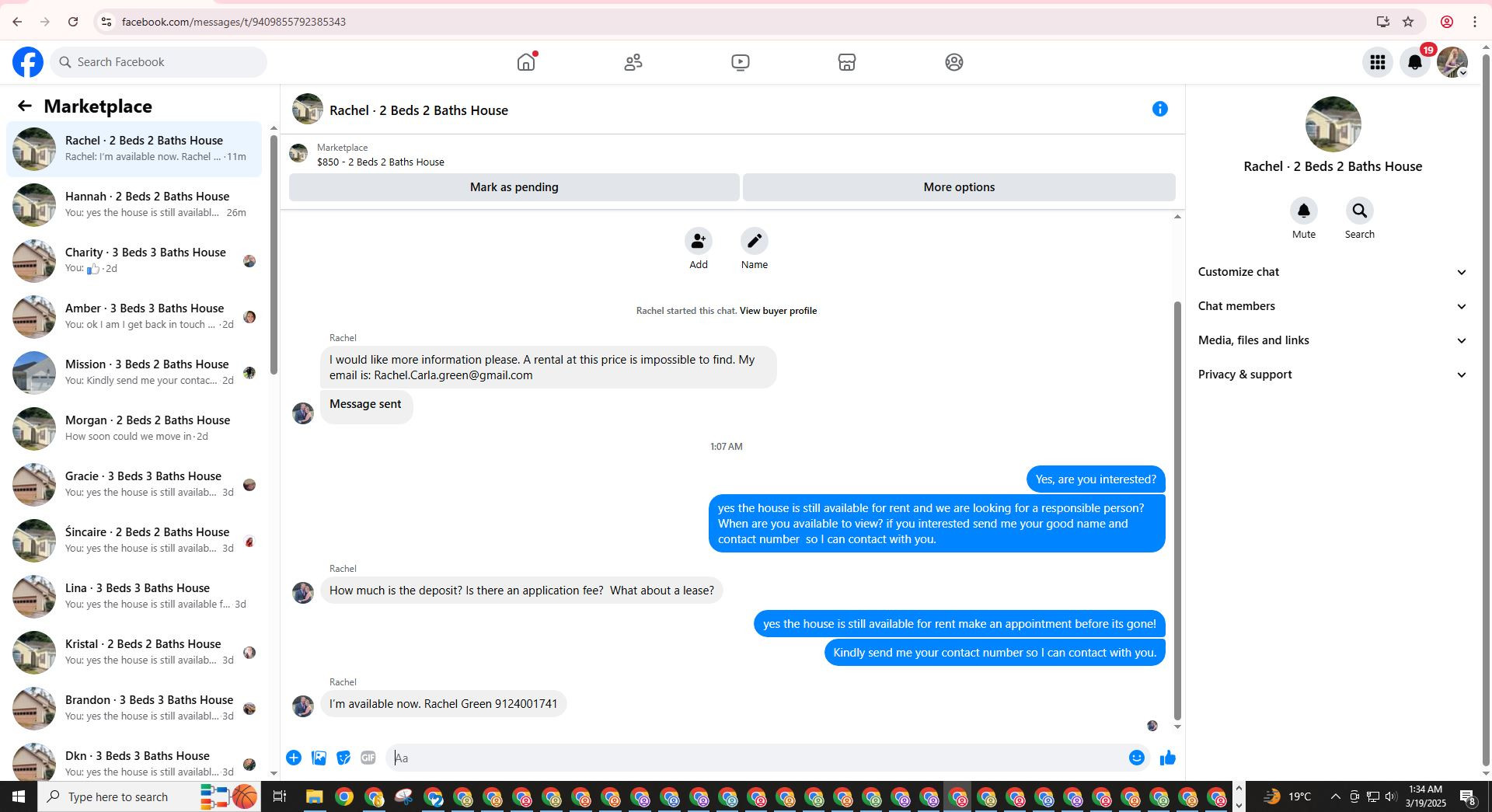Open the notifications bell with 19 badge

point(1415,62)
